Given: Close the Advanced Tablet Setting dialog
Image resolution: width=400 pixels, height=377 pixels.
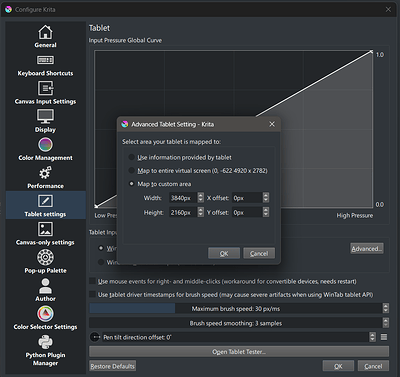Looking at the screenshot, I should (272, 124).
